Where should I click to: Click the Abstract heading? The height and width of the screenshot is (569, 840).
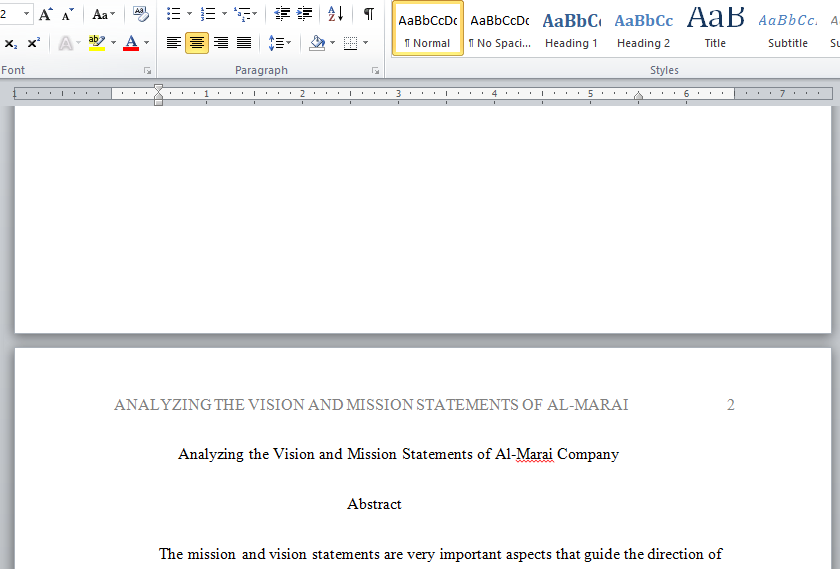[374, 504]
